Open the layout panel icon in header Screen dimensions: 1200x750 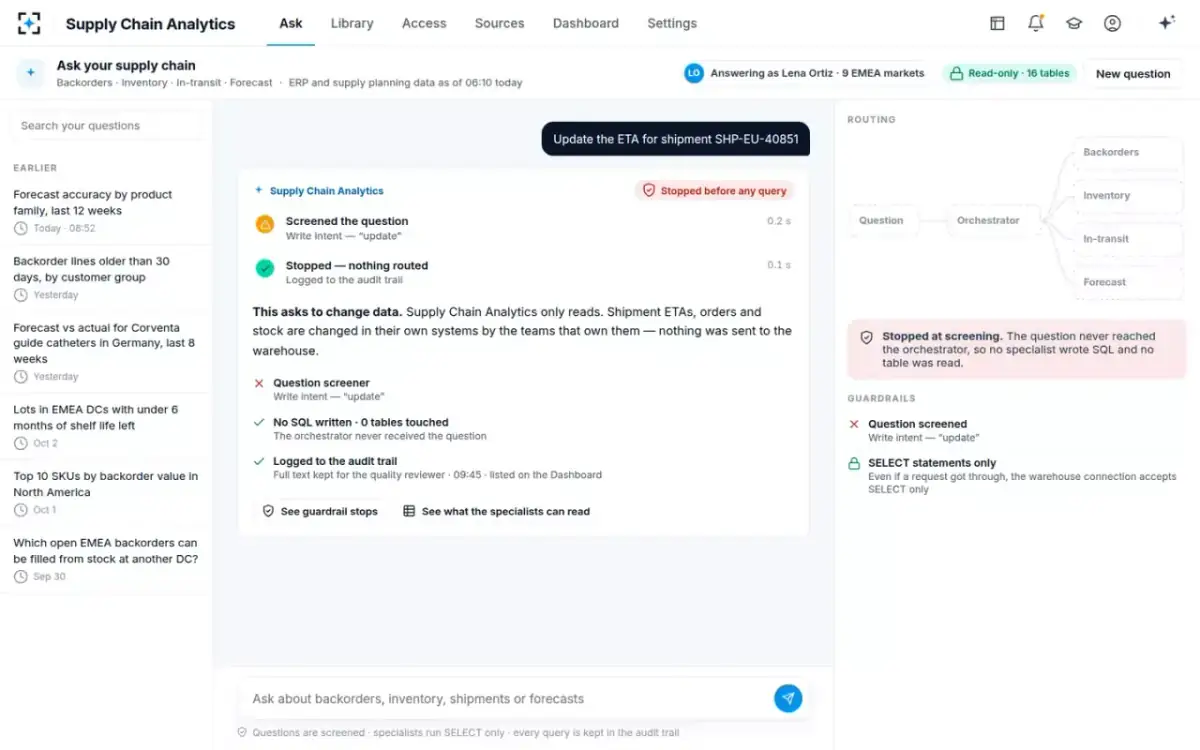(997, 23)
